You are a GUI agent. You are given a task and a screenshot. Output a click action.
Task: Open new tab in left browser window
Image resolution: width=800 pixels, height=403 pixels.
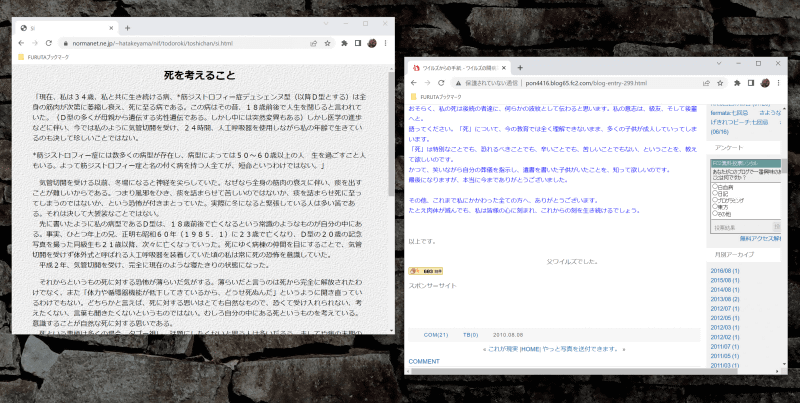coord(127,29)
